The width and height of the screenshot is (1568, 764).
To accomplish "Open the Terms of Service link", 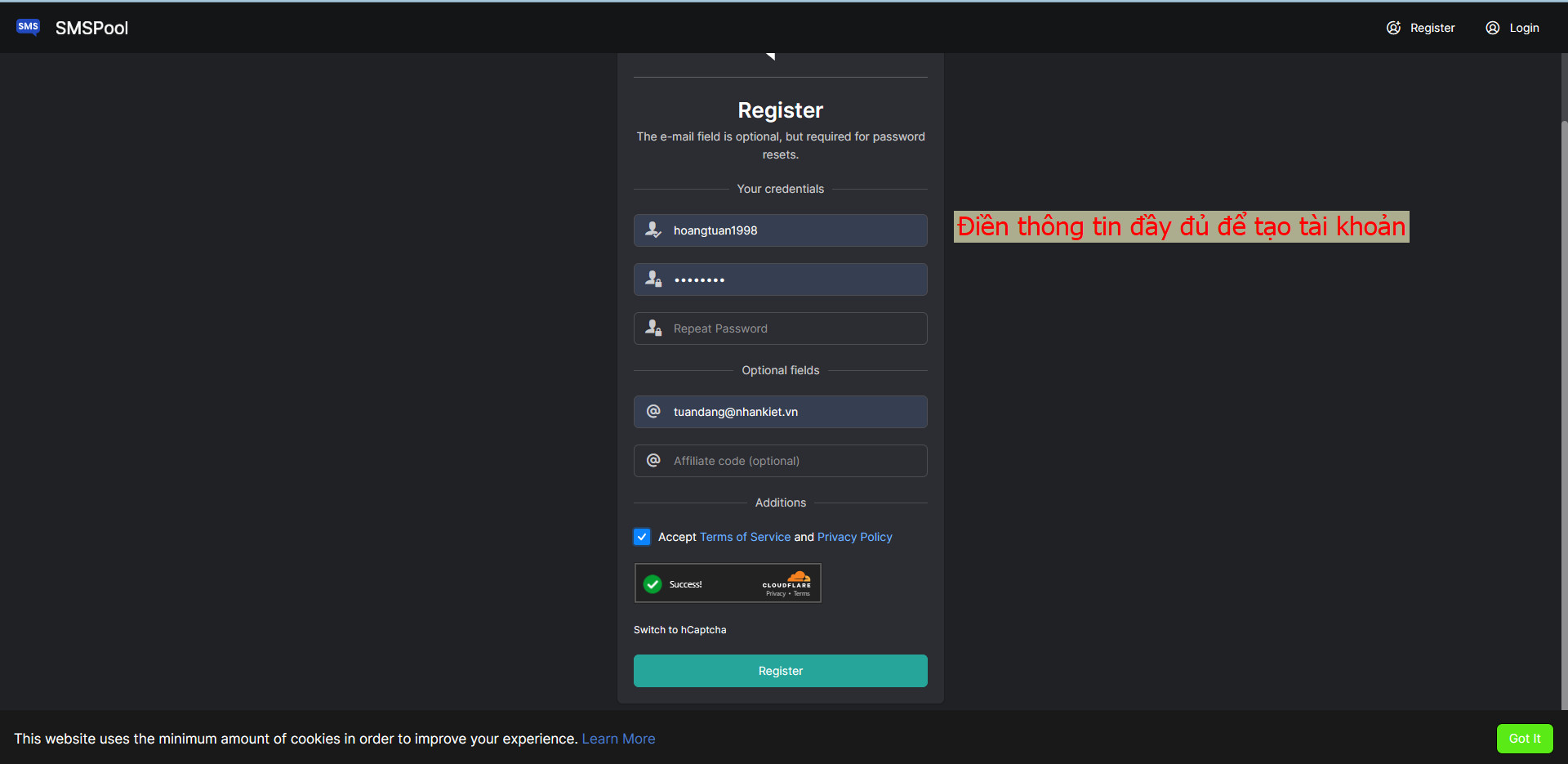I will click(745, 537).
